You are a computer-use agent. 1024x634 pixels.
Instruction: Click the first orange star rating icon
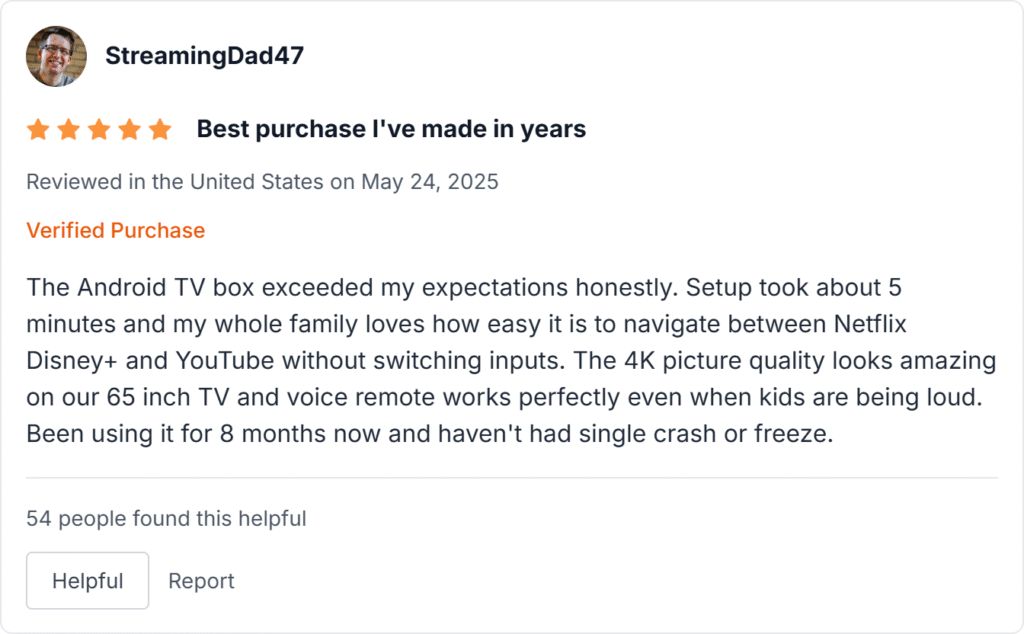point(38,128)
